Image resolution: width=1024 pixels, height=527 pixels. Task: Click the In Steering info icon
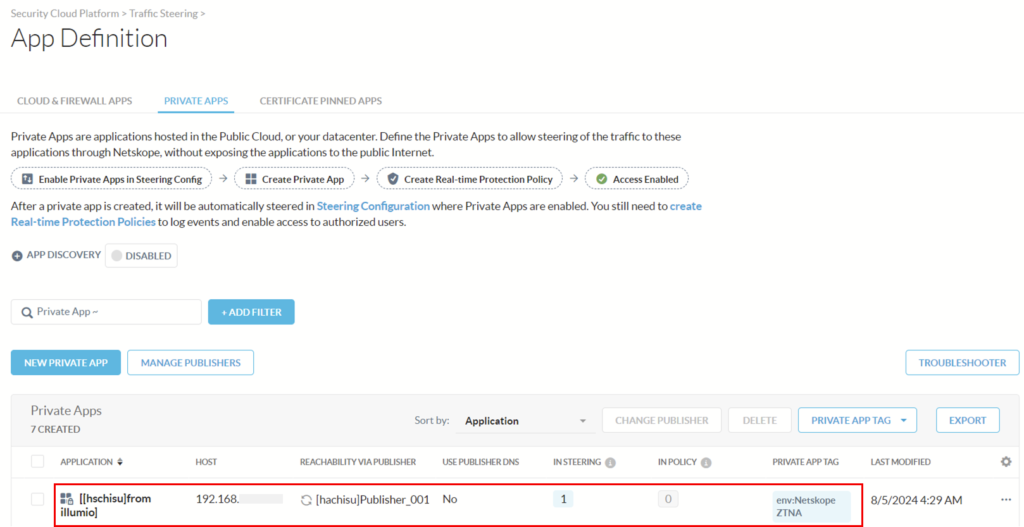click(611, 462)
